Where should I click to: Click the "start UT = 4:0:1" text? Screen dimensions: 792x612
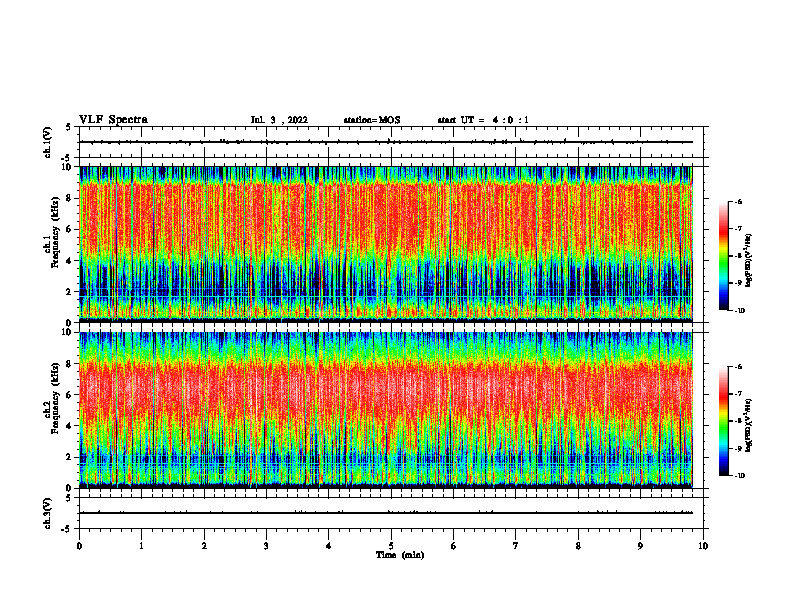pos(483,120)
